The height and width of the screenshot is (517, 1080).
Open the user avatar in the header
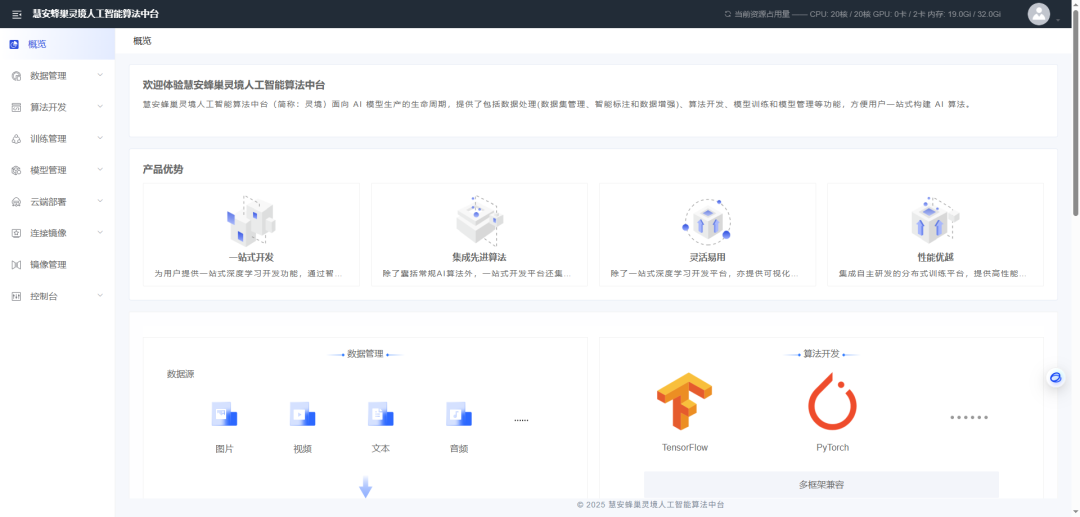(1039, 14)
